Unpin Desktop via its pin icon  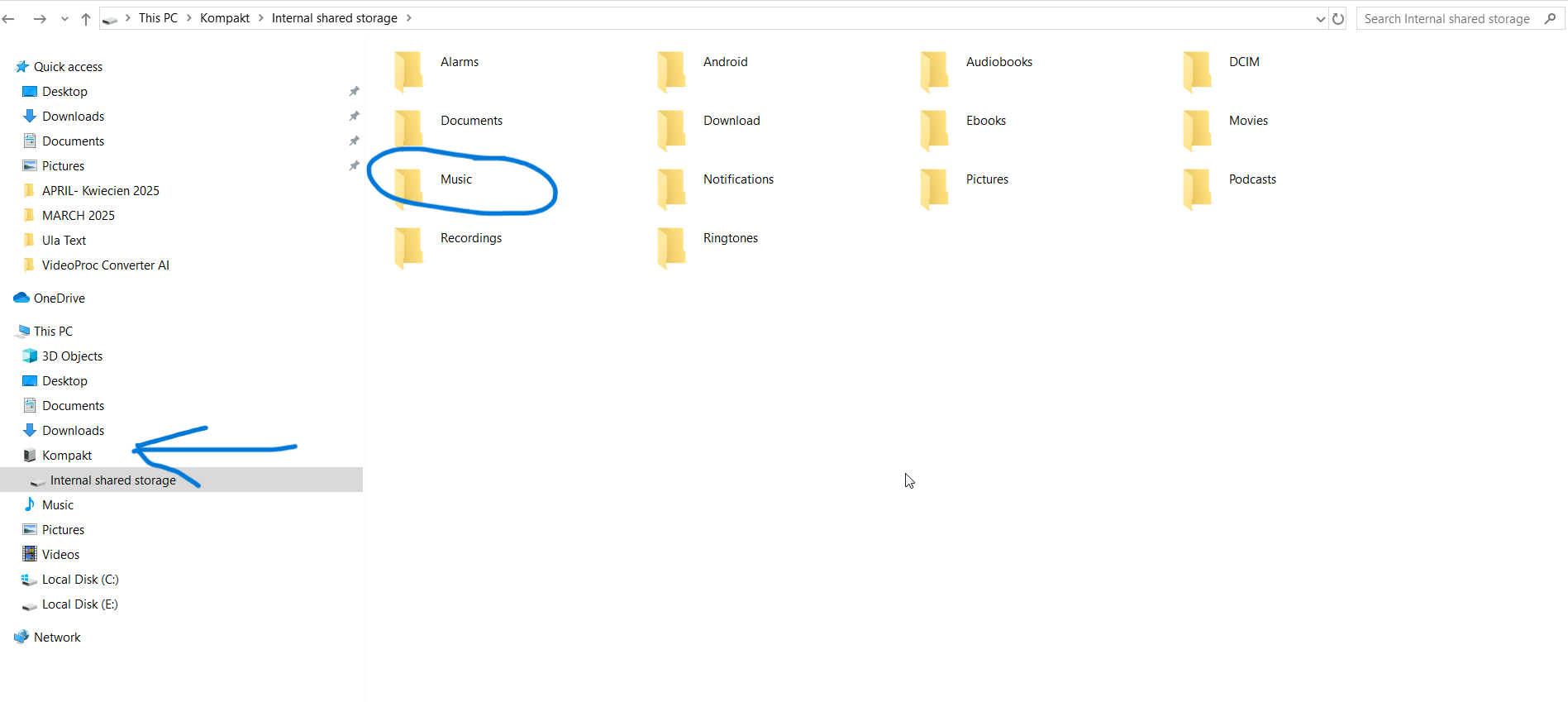click(354, 91)
